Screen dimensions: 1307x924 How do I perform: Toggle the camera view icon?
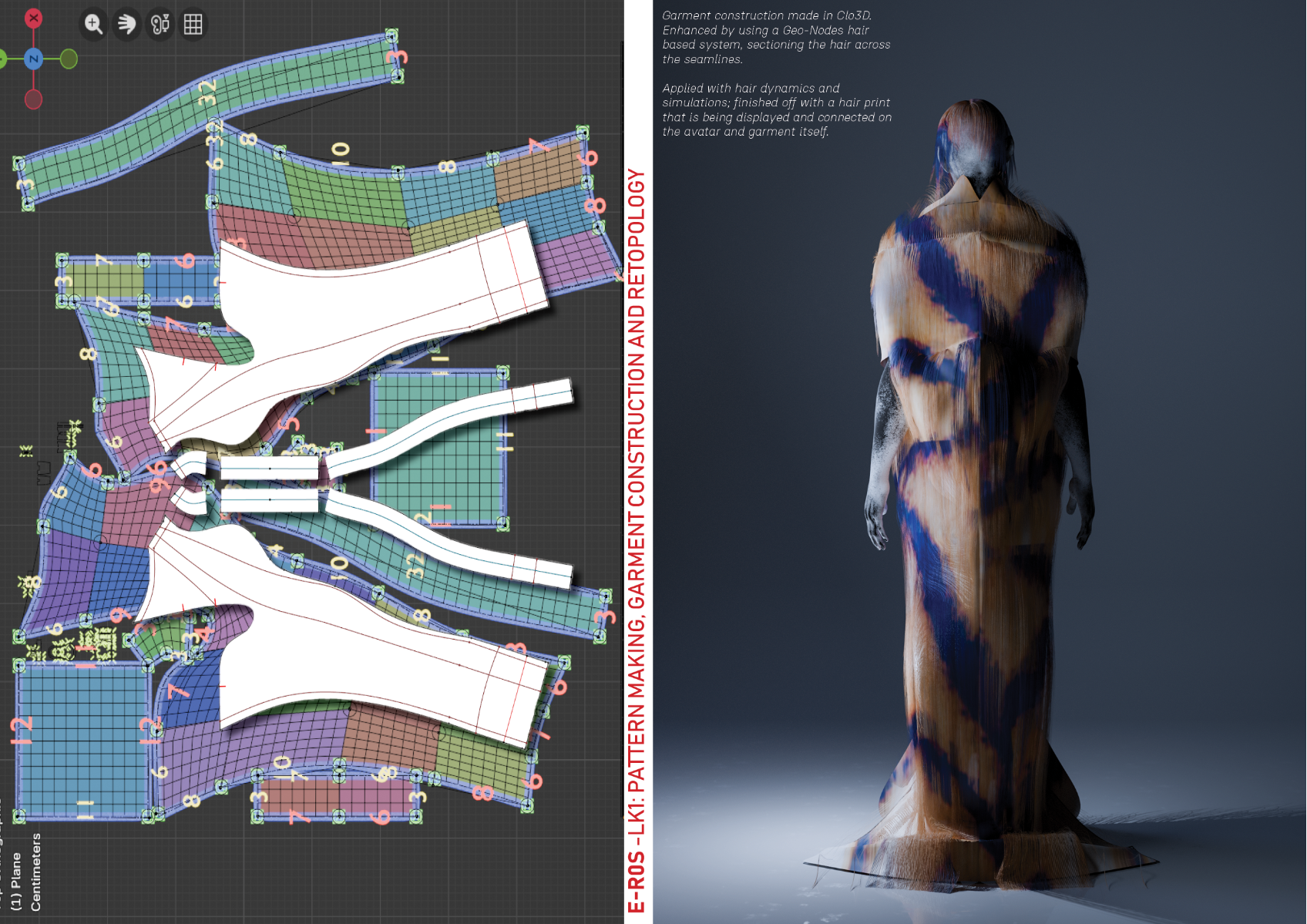[160, 24]
